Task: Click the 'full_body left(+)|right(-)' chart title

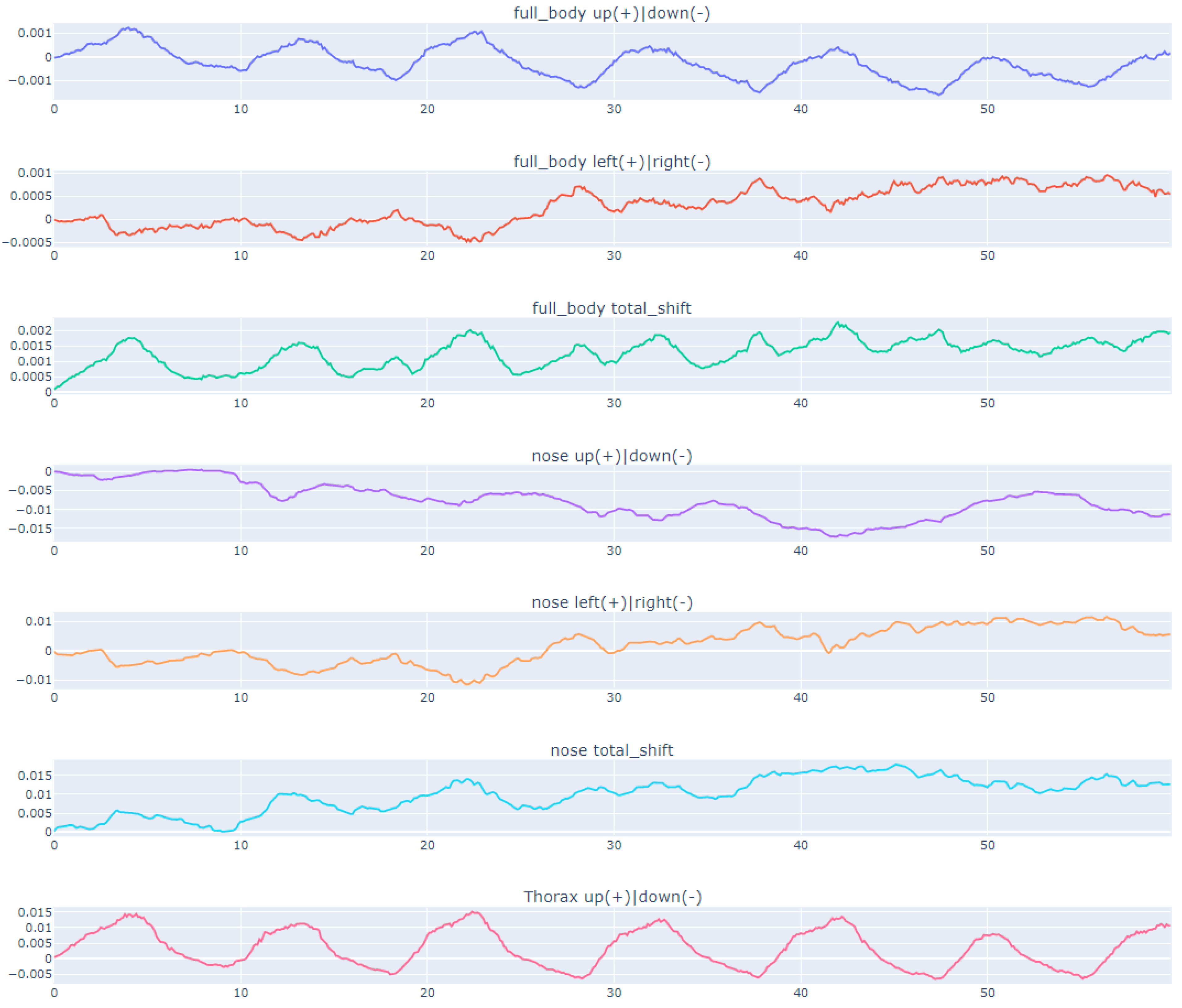Action: pos(612,162)
